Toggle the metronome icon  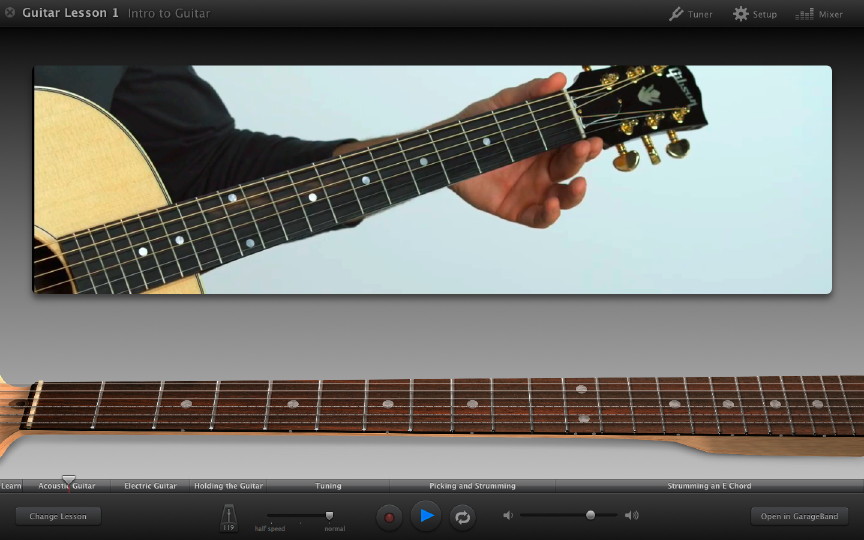[228, 518]
